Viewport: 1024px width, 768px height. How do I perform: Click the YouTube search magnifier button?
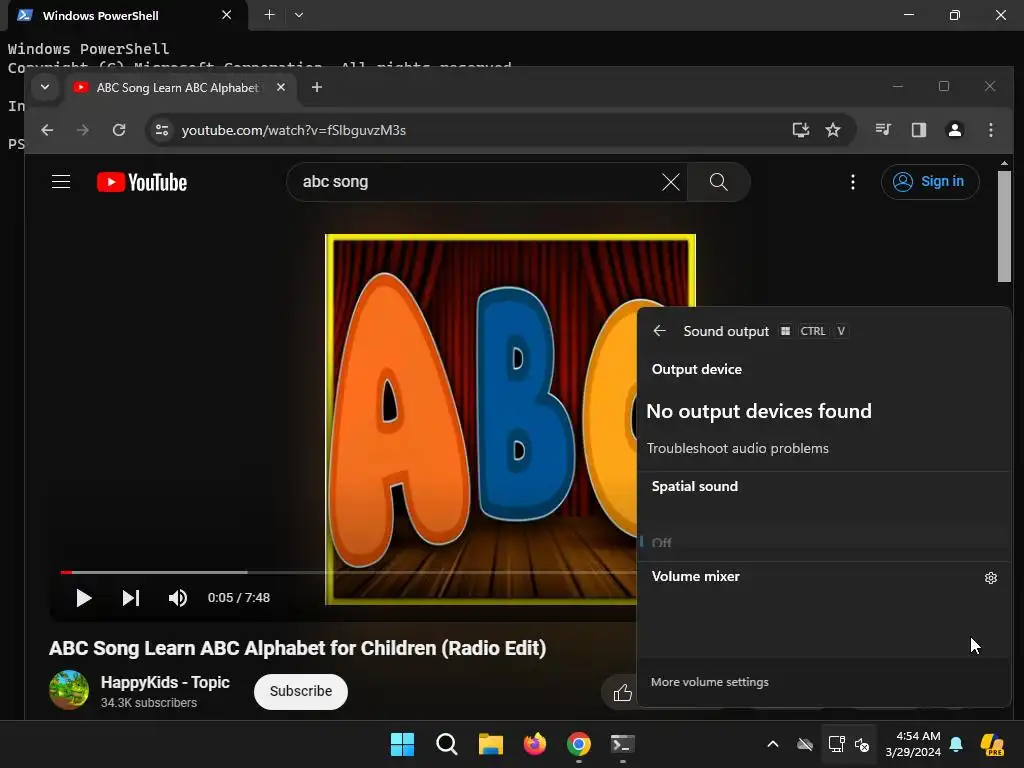click(x=718, y=182)
